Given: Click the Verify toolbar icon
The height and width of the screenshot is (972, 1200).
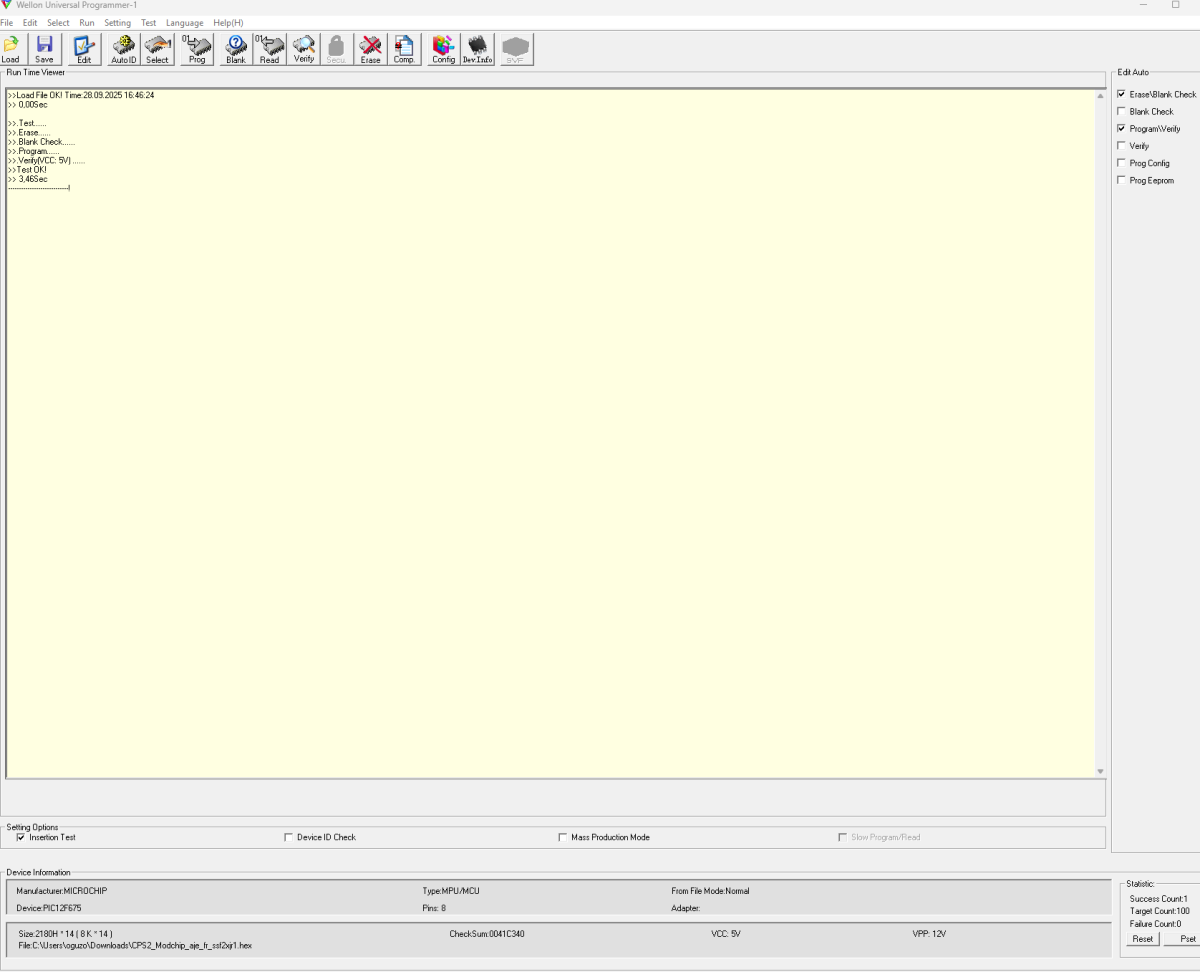Looking at the screenshot, I should pos(304,49).
